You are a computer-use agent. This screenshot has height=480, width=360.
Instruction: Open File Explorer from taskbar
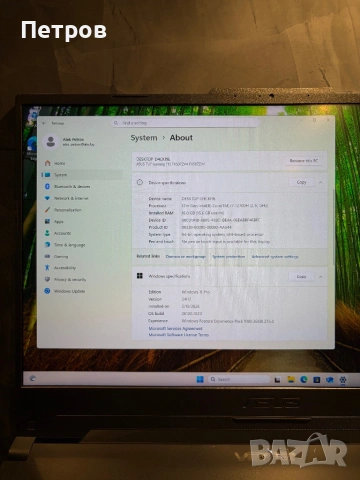pyautogui.click(x=291, y=379)
